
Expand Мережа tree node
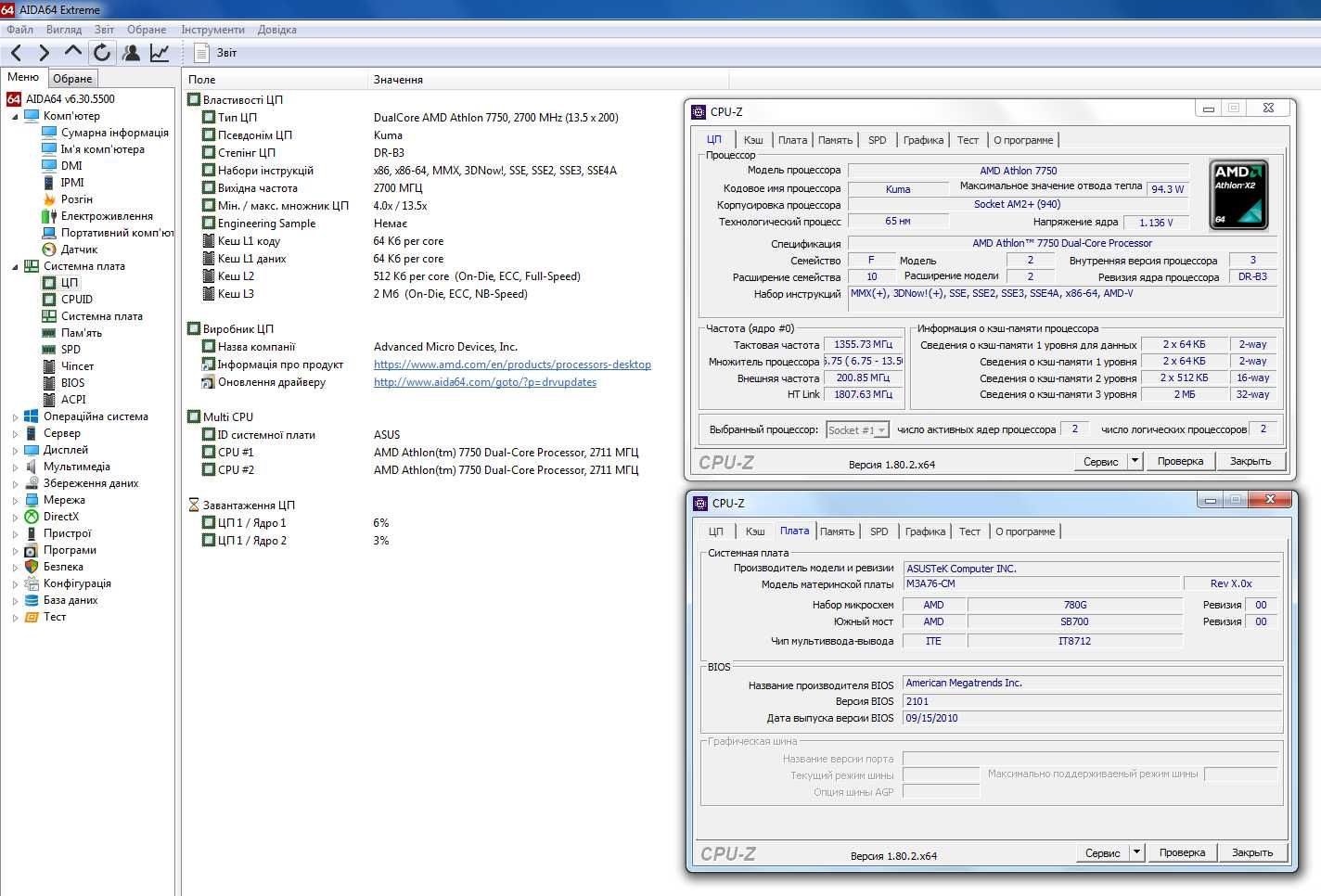point(15,501)
